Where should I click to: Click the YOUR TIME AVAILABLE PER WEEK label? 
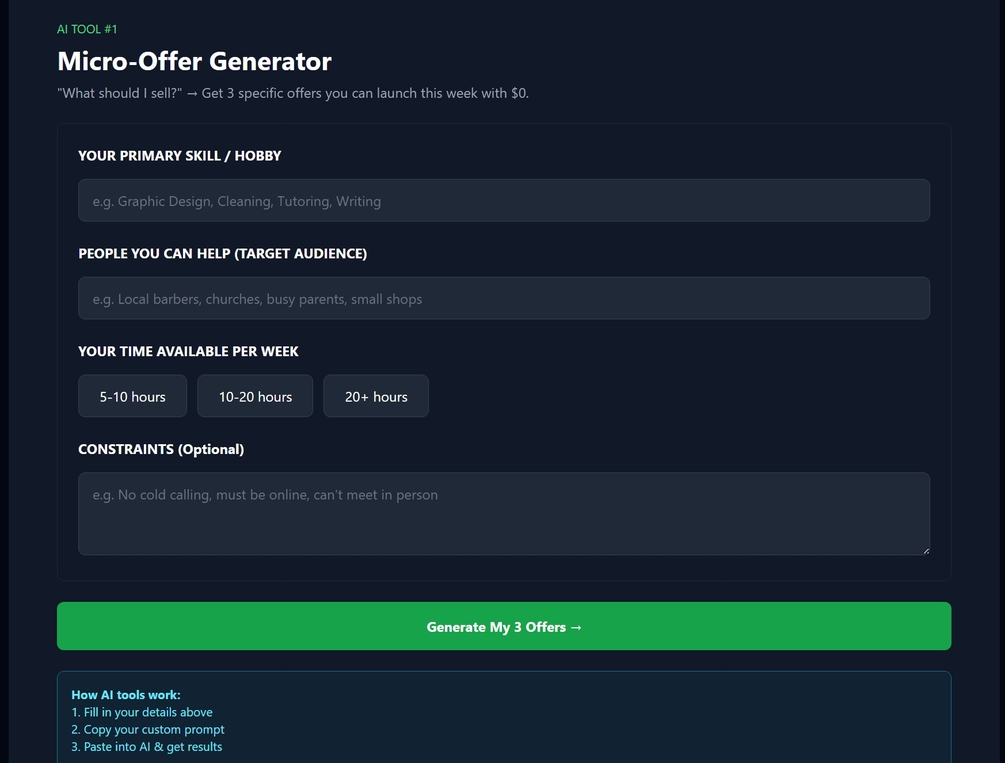[x=188, y=352]
